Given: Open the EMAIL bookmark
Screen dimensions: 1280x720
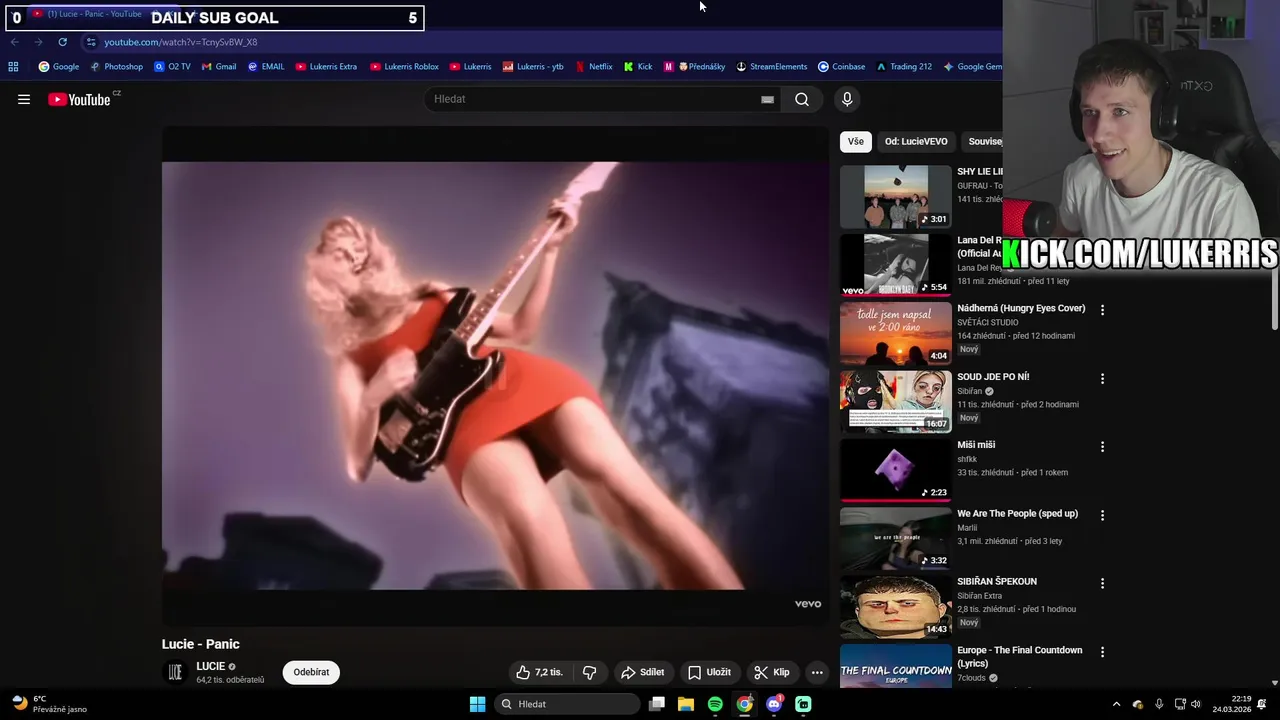Looking at the screenshot, I should click(x=266, y=67).
